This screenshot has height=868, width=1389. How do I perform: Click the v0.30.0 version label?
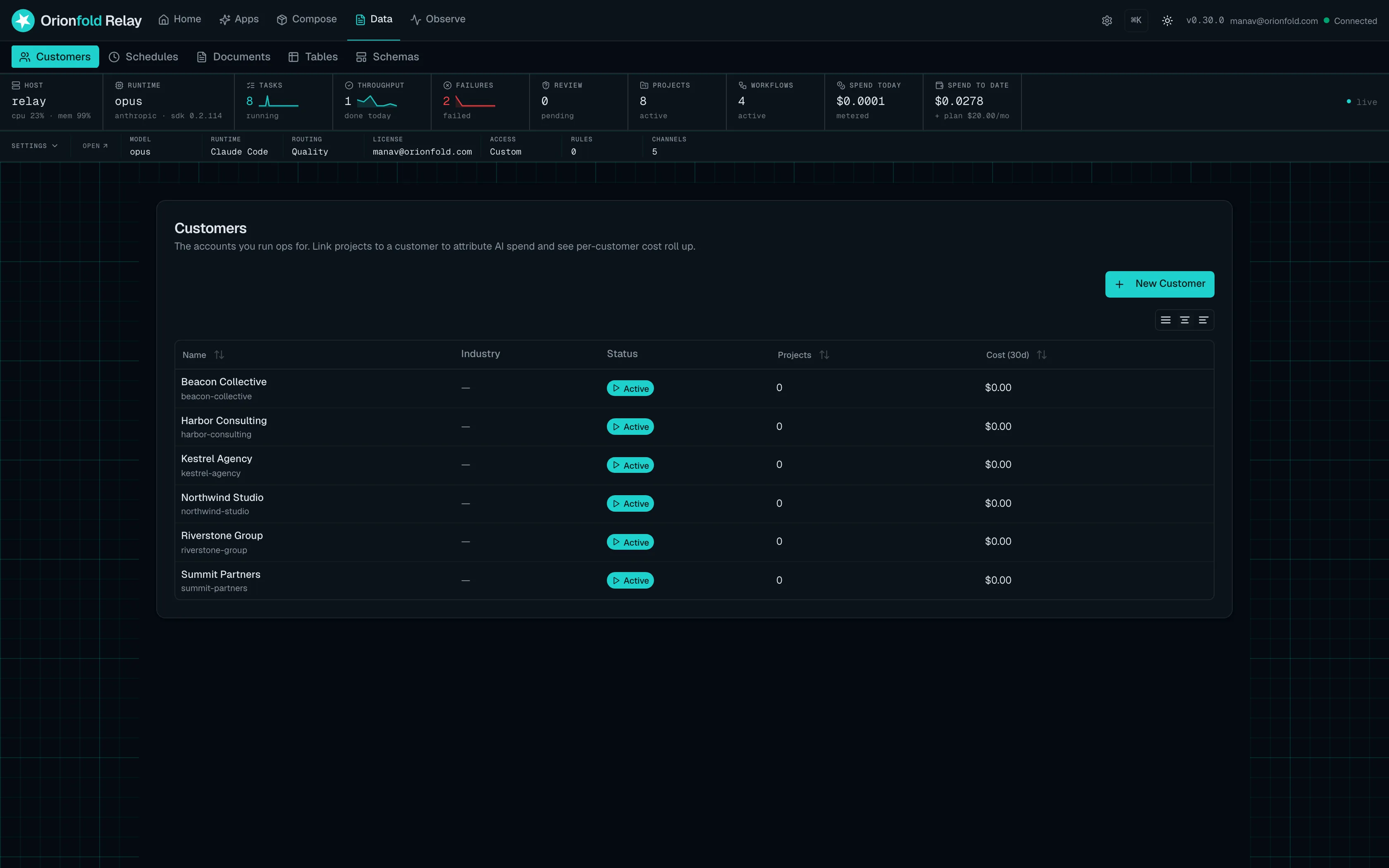tap(1205, 21)
